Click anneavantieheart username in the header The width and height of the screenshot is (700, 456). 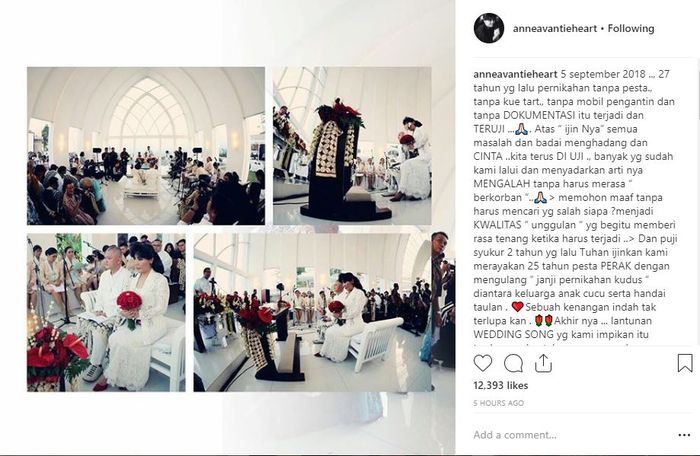point(555,29)
